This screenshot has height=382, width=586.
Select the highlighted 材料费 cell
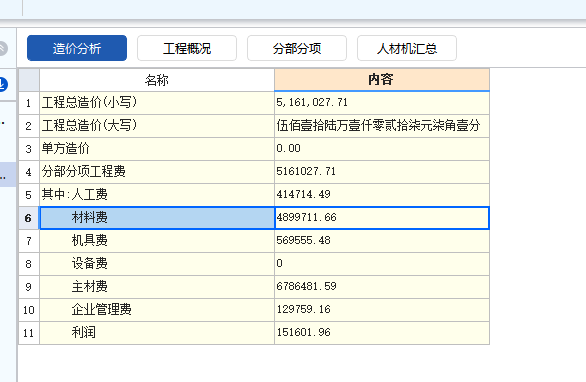157,218
